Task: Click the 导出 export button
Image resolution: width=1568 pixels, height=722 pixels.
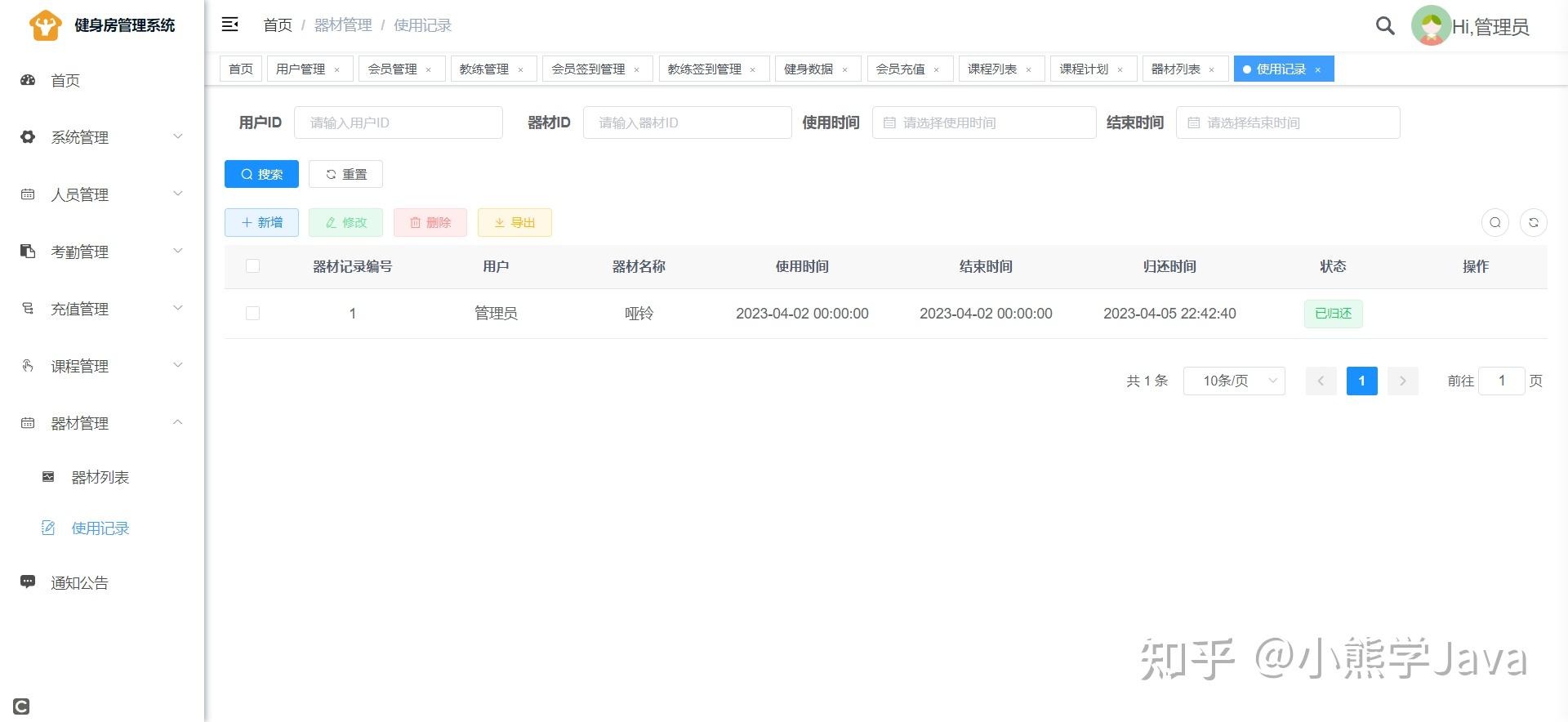Action: [x=514, y=222]
